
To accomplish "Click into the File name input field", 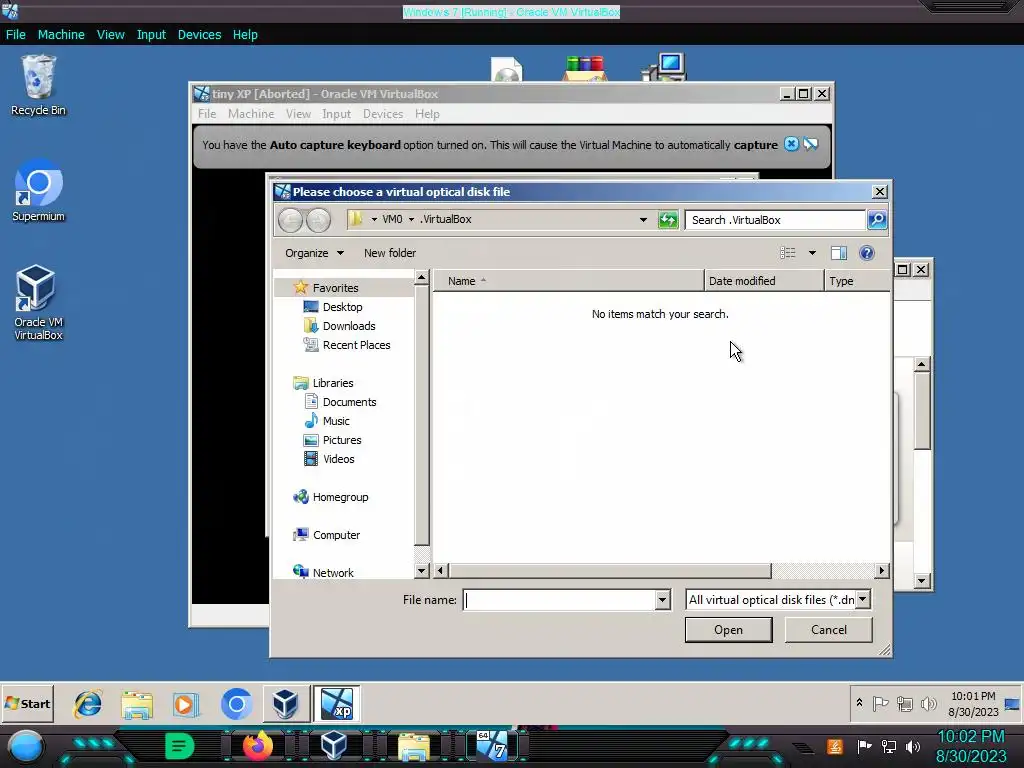I will (x=559, y=600).
